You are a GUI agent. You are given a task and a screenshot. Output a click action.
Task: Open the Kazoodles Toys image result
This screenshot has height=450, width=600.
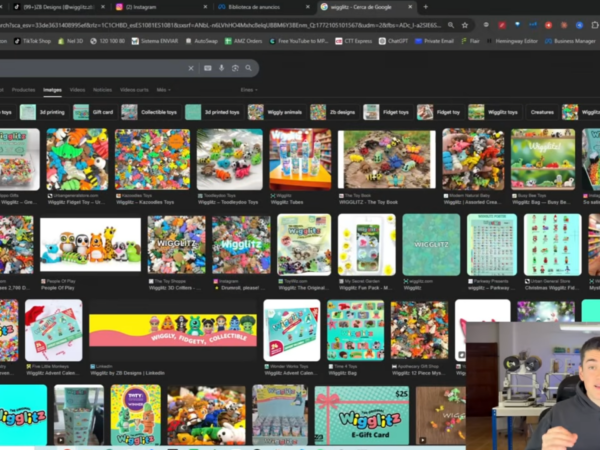tap(152, 159)
